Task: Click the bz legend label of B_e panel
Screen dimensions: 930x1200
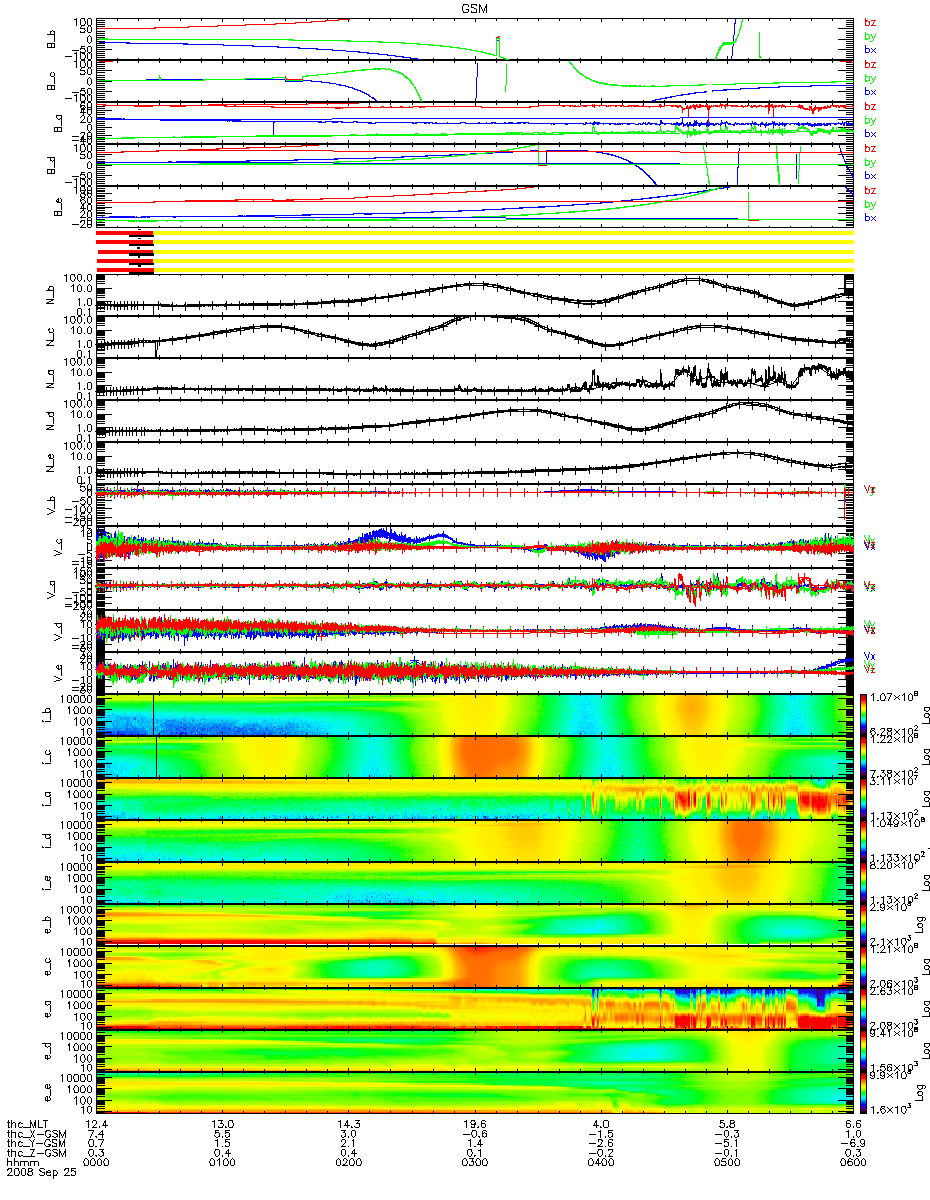Action: coord(870,190)
